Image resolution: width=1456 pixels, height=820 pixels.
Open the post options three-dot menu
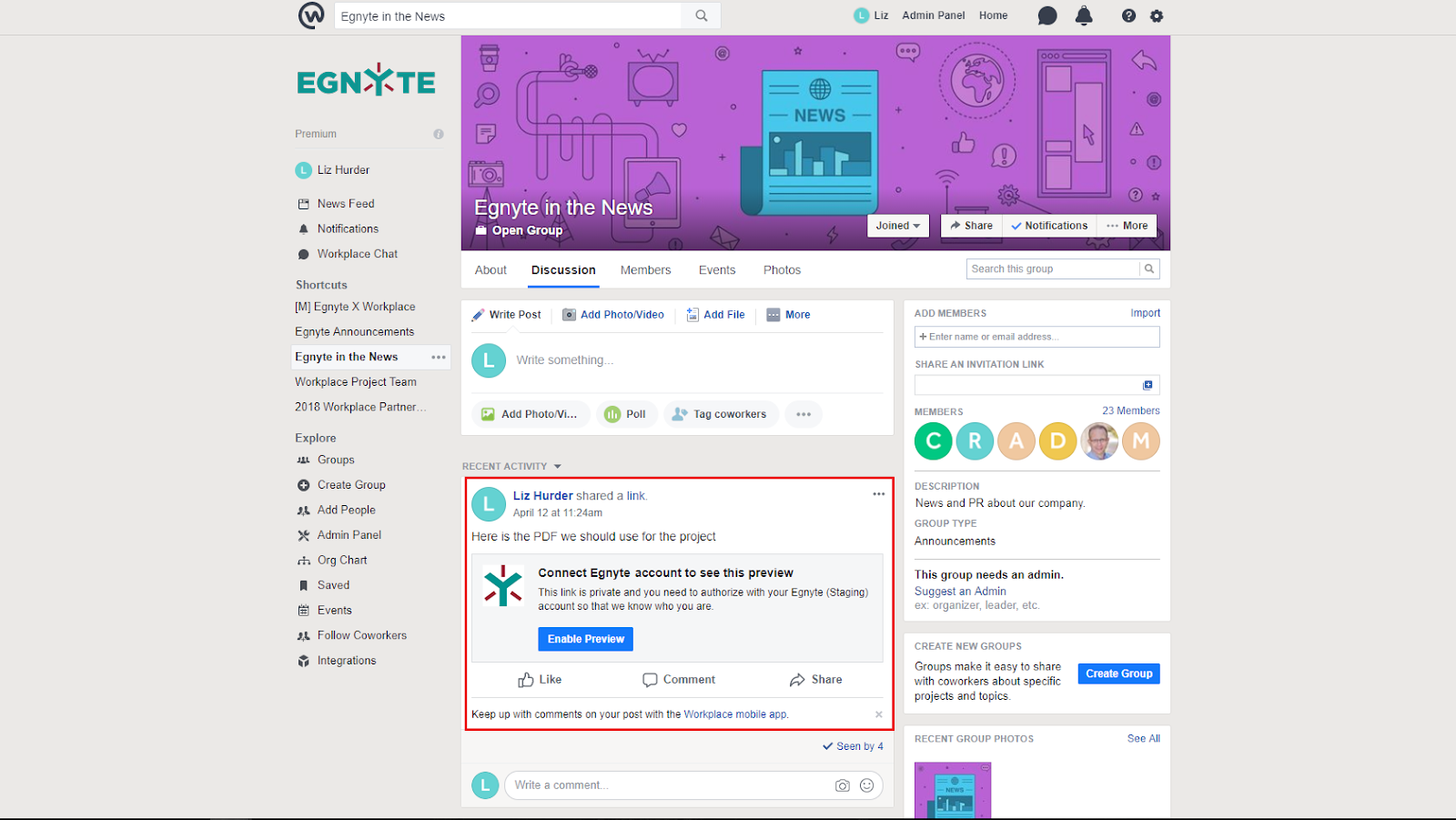pyautogui.click(x=878, y=494)
